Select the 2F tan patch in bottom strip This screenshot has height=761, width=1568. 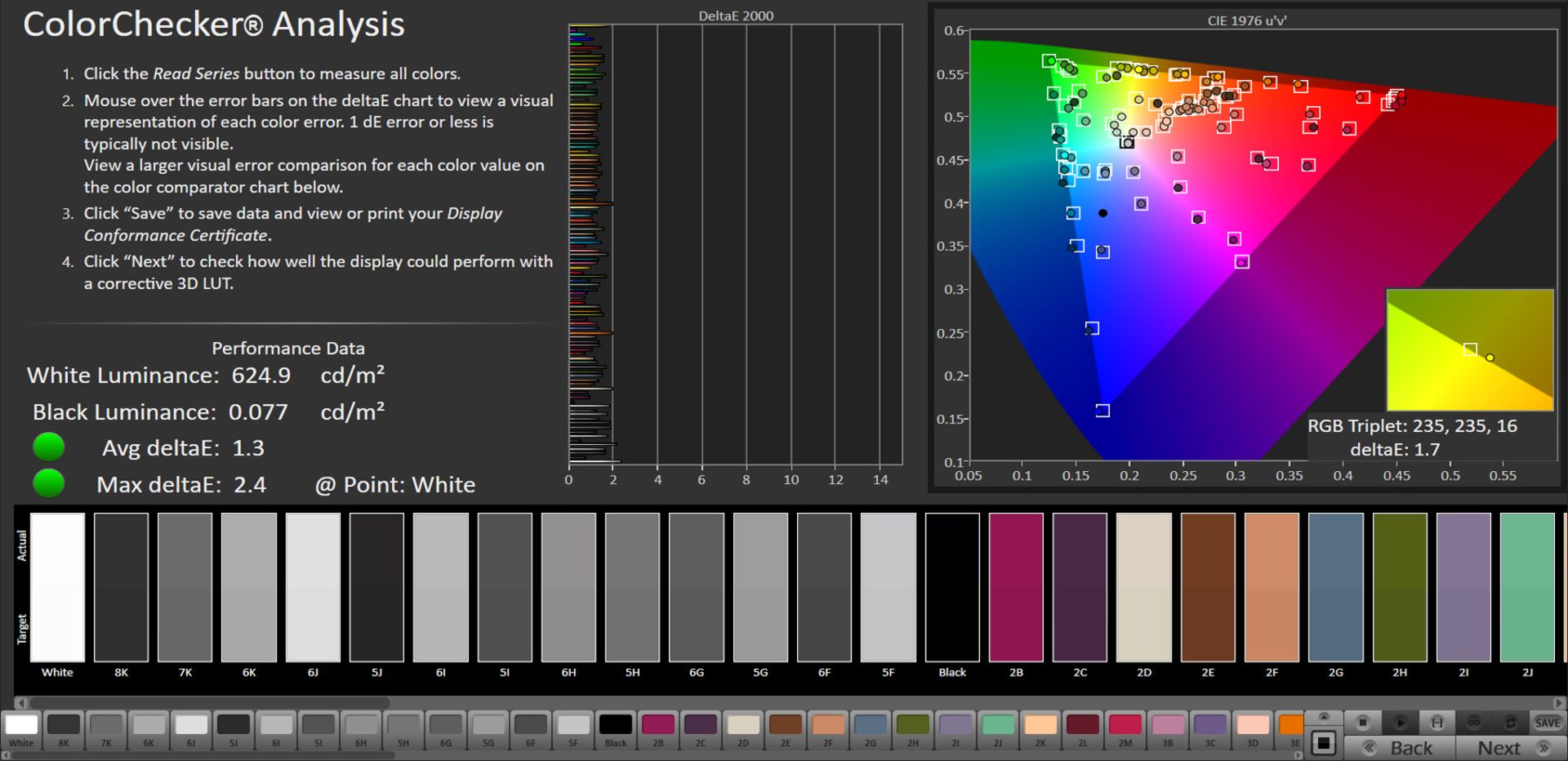tap(828, 730)
